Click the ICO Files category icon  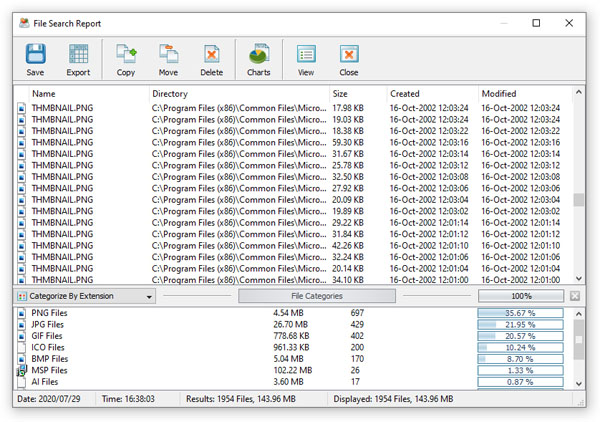pos(22,348)
